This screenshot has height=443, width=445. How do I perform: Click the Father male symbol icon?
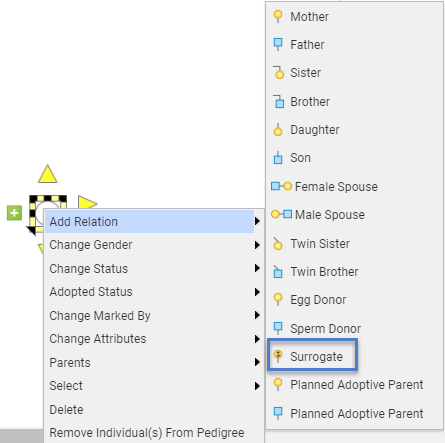[278, 44]
